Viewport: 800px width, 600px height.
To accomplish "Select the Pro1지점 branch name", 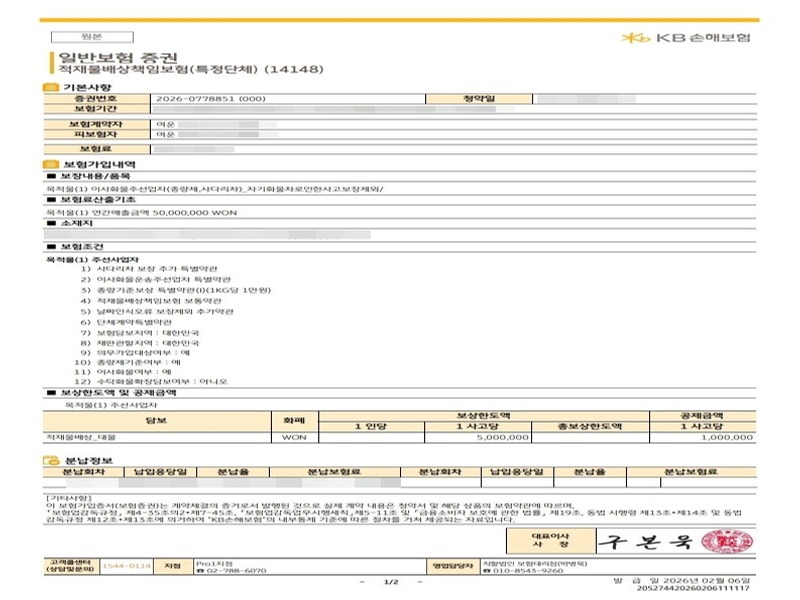I will click(214, 563).
